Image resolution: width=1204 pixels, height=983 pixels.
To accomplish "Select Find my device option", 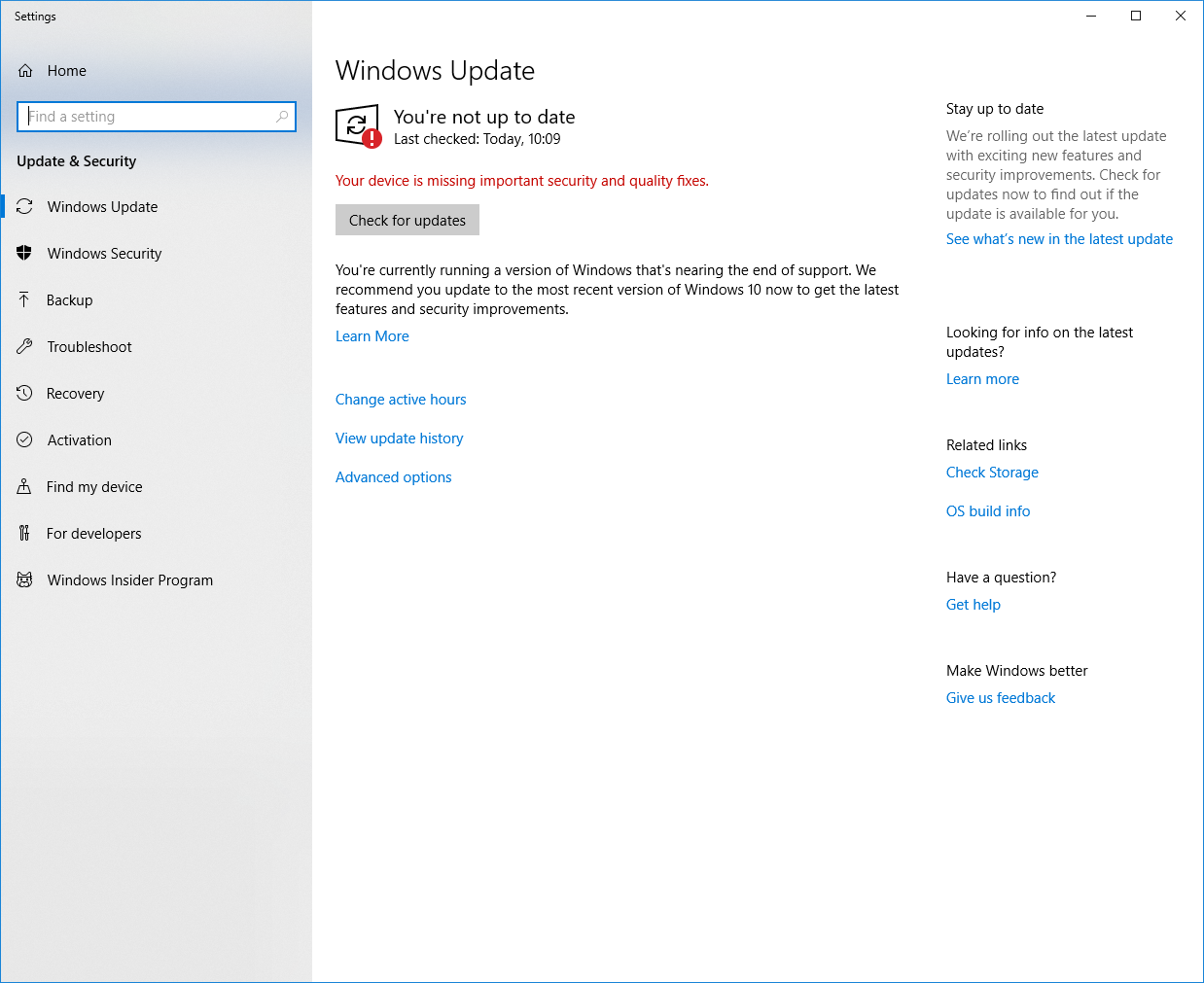I will 157,487.
